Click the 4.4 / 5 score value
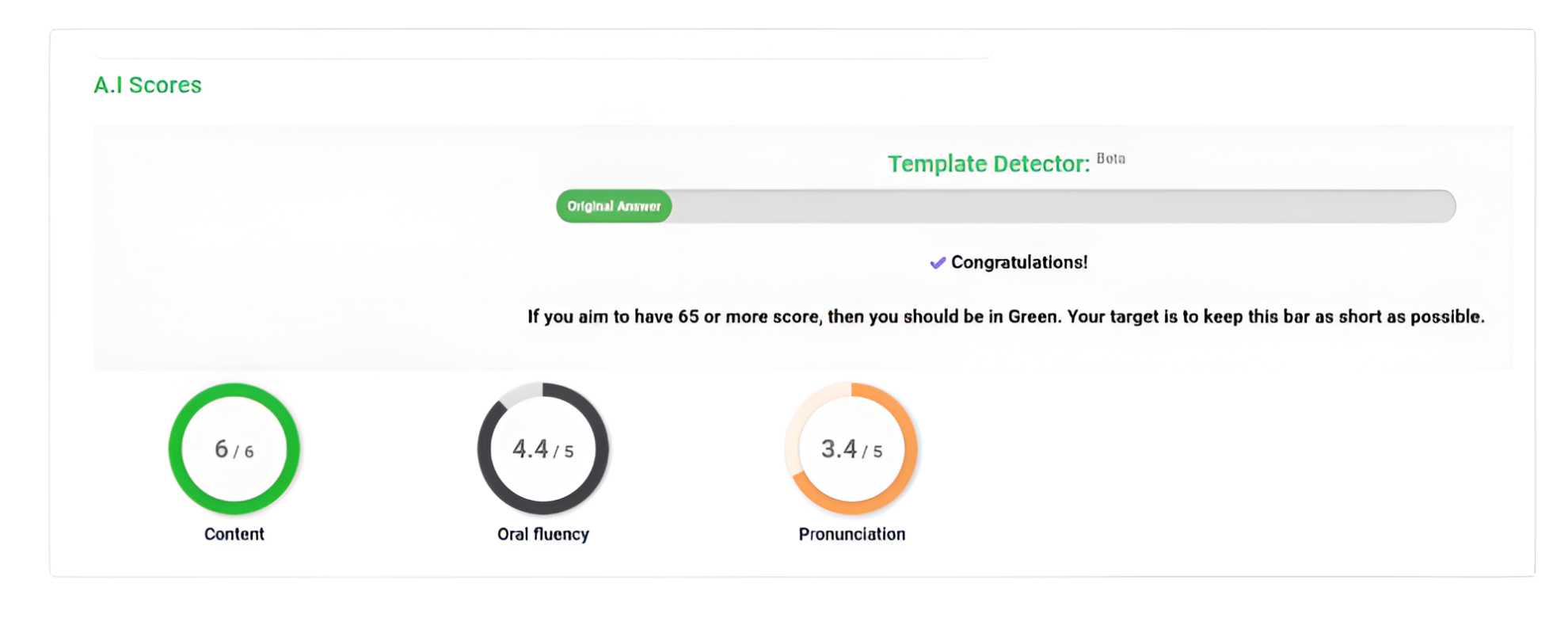This screenshot has height=622, width=1568. click(542, 449)
